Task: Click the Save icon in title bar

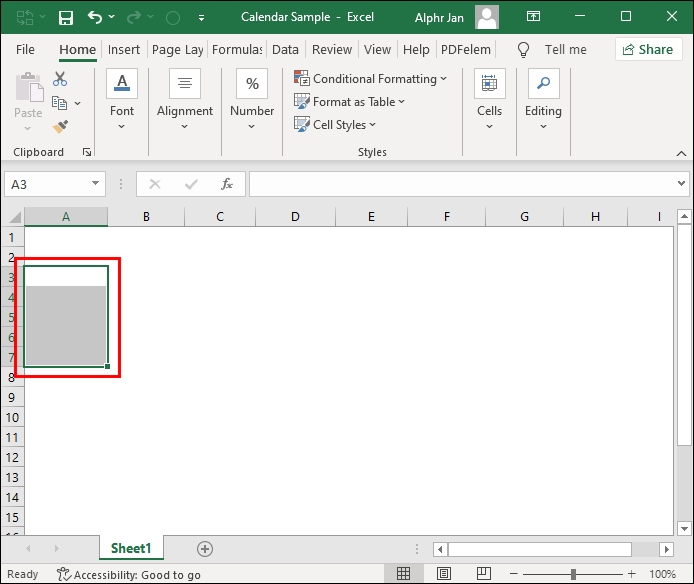Action: click(x=66, y=18)
